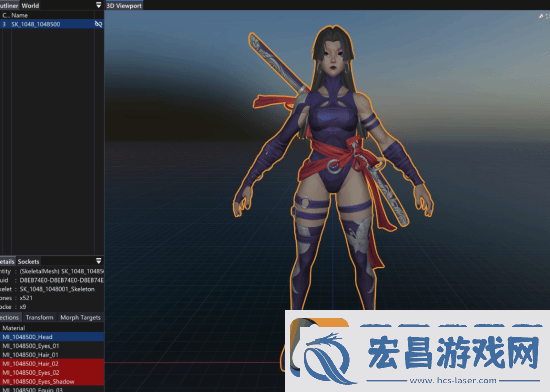Click the sockets count x9
This screenshot has height=392, width=550.
tap(23, 307)
